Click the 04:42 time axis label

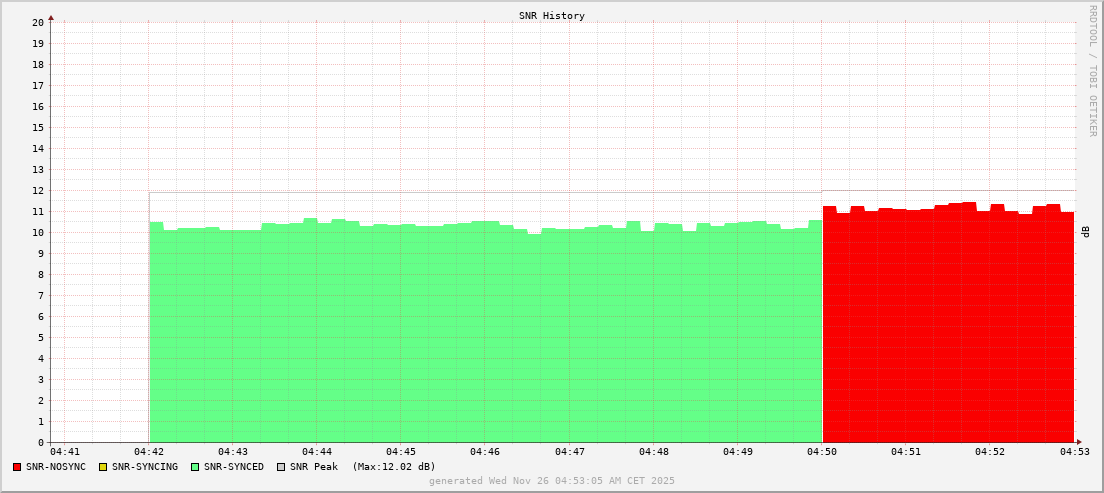(149, 452)
